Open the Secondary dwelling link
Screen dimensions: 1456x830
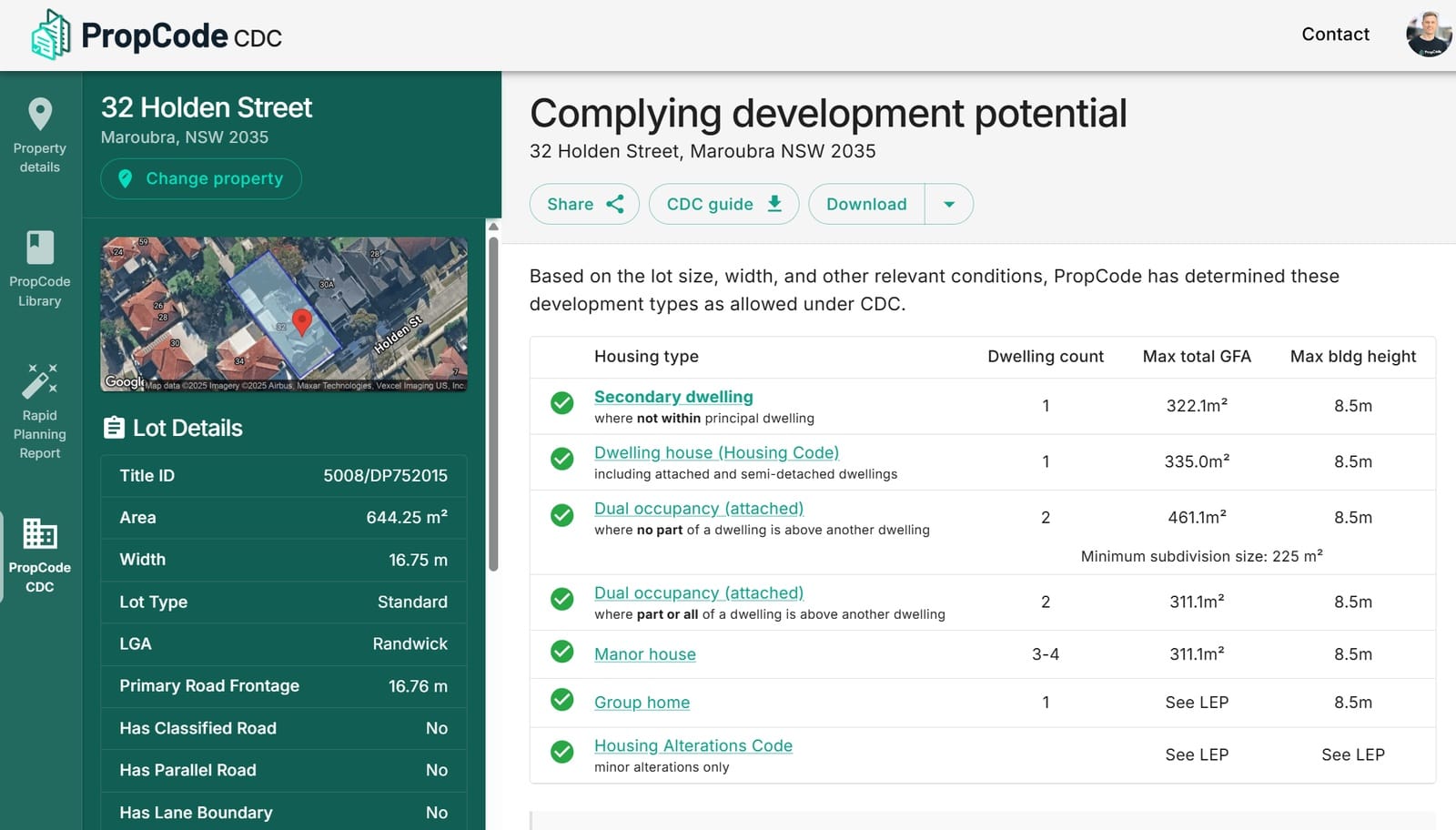pos(673,397)
